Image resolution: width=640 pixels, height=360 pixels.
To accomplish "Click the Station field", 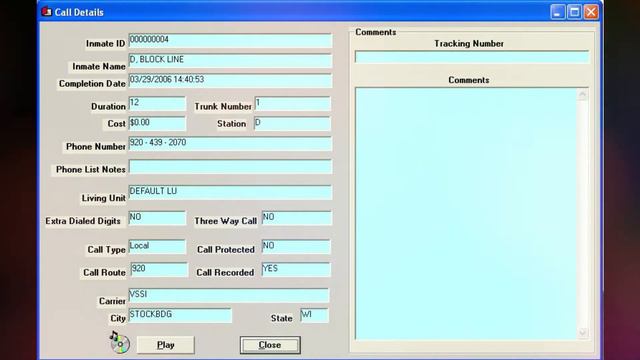I will 292,123.
